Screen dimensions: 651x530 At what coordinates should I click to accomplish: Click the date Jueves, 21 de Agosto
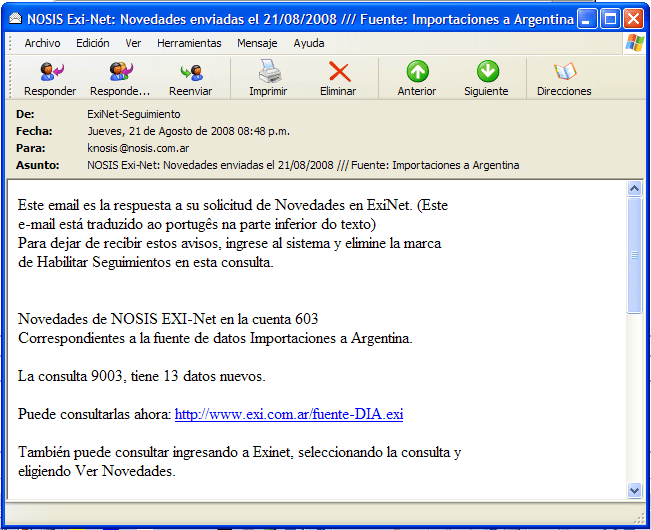pyautogui.click(x=188, y=131)
